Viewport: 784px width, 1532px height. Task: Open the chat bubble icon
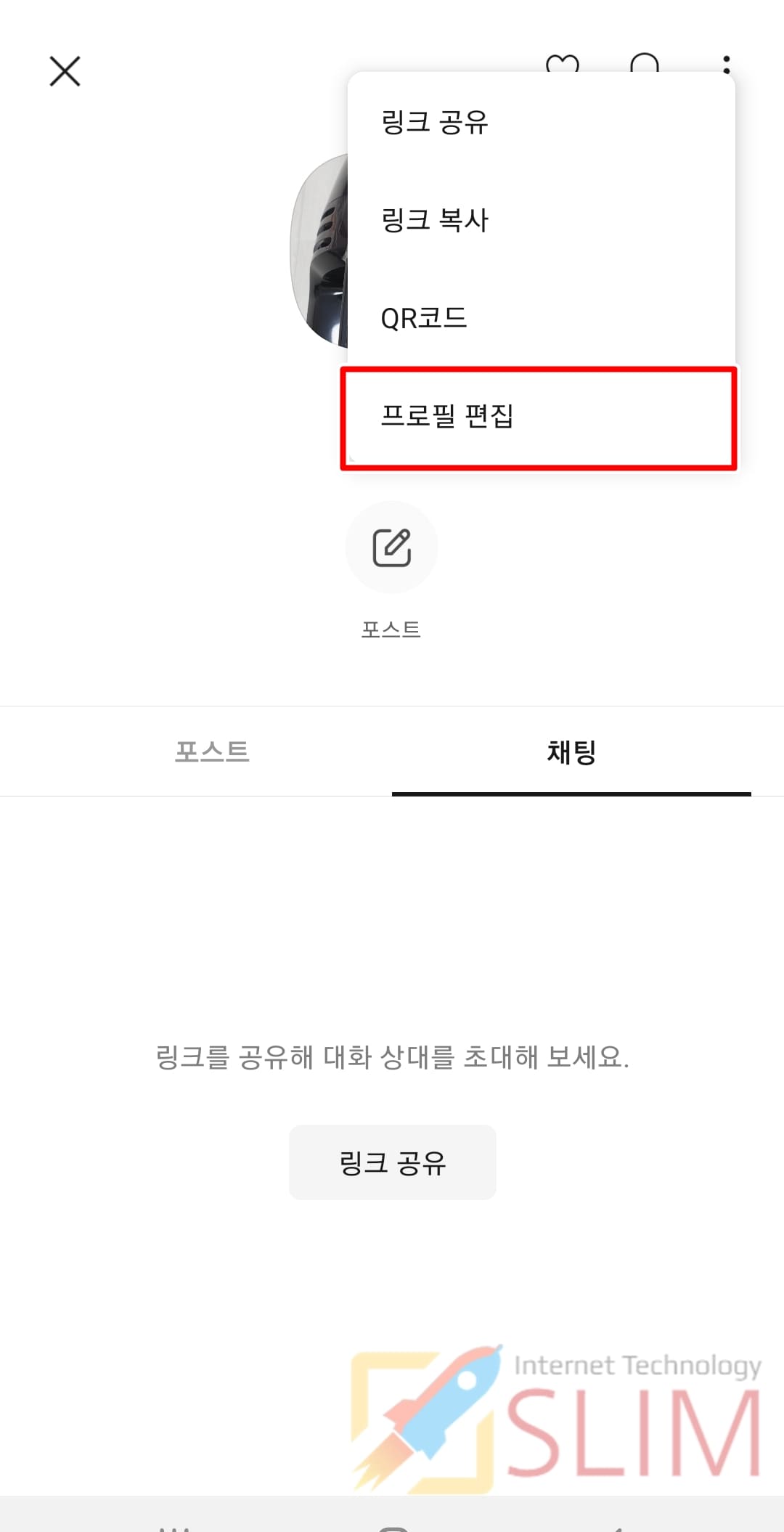point(645,62)
